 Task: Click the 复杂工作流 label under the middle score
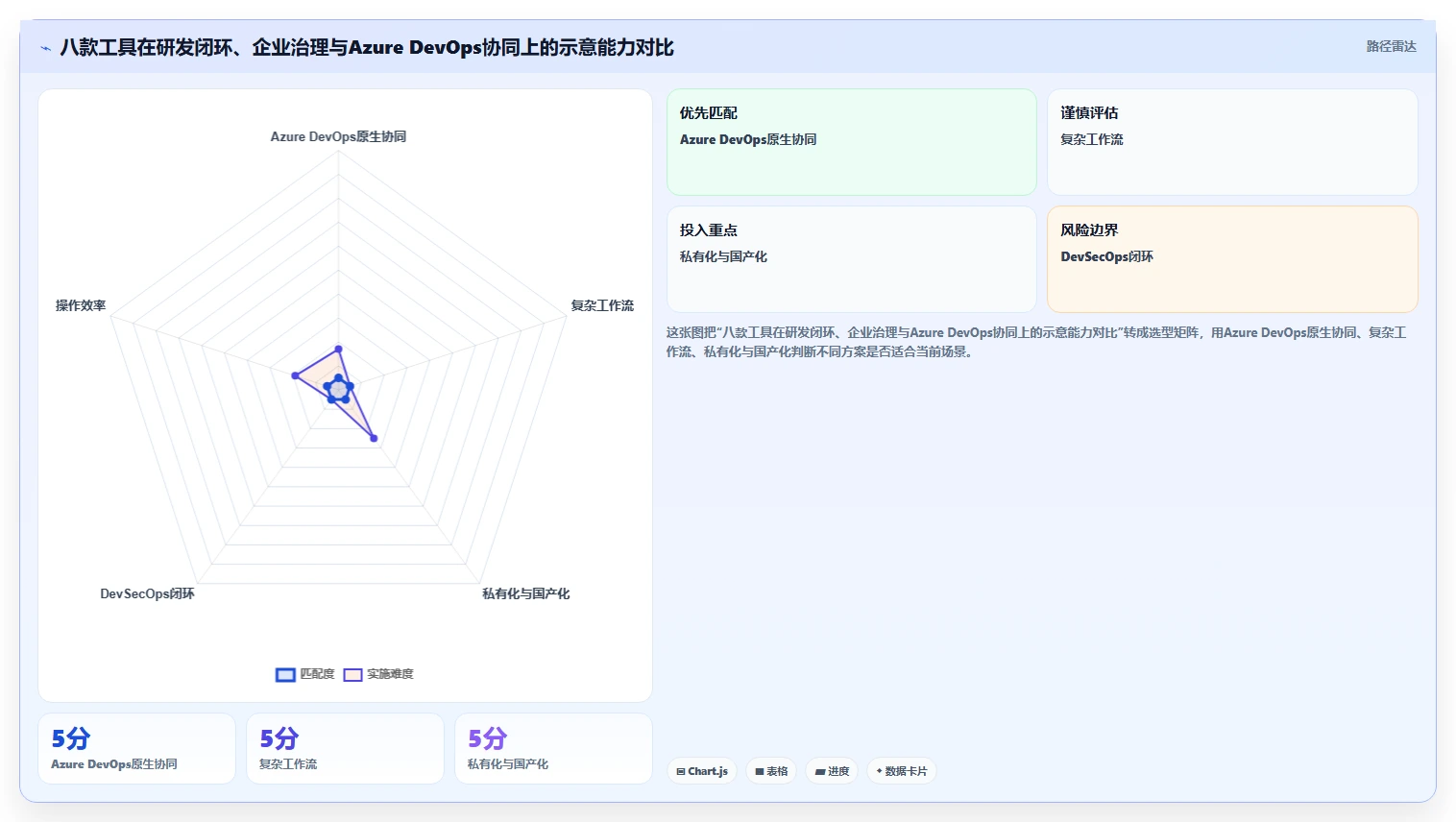tap(288, 764)
